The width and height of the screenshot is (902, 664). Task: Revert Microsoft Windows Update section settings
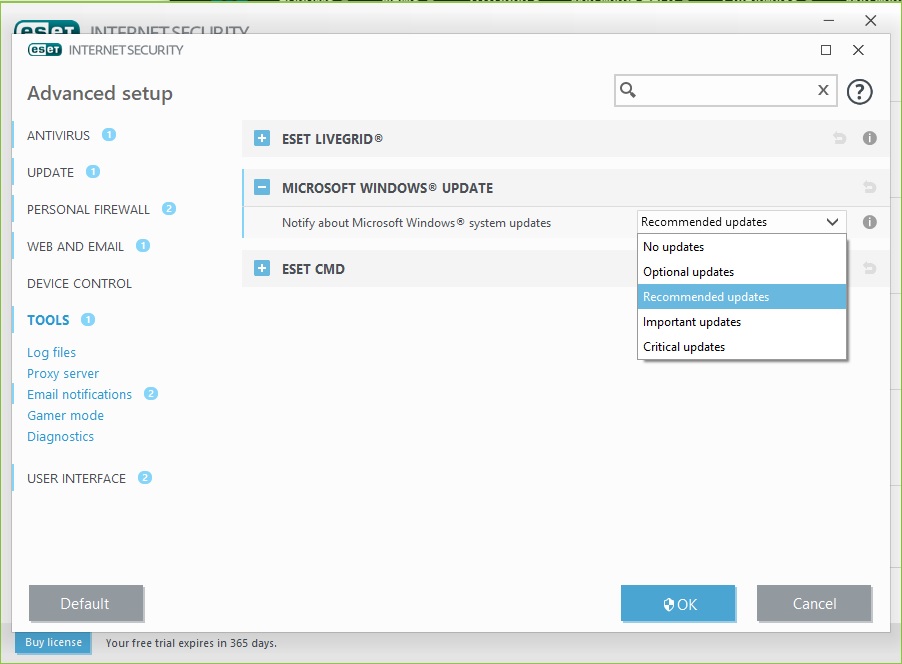[869, 187]
